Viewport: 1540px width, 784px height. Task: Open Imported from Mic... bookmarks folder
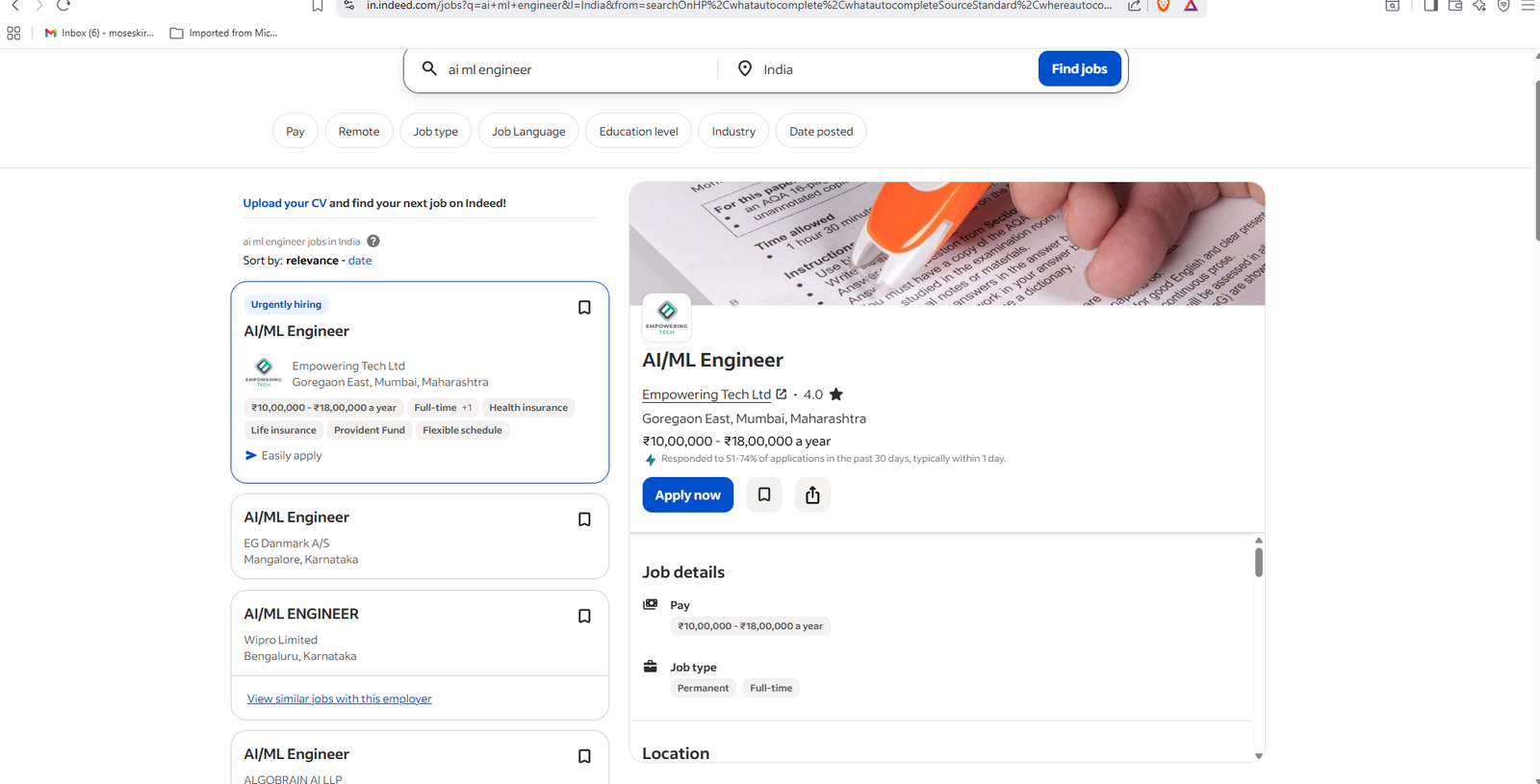(224, 33)
